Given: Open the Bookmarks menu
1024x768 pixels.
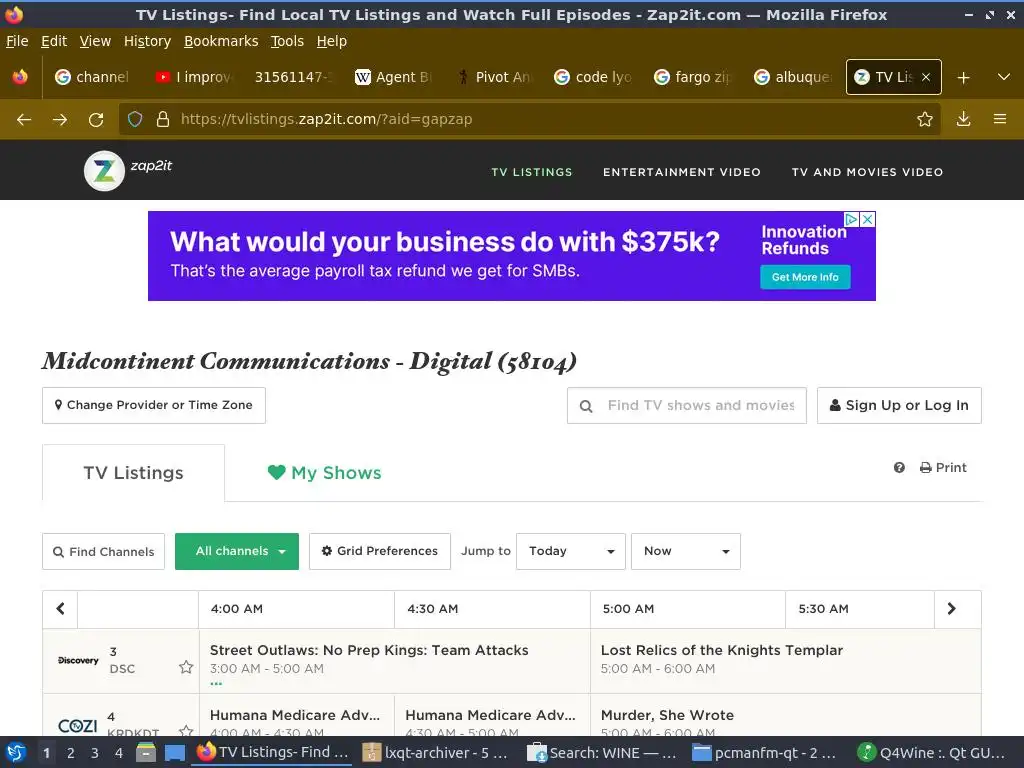Looking at the screenshot, I should tap(221, 41).
